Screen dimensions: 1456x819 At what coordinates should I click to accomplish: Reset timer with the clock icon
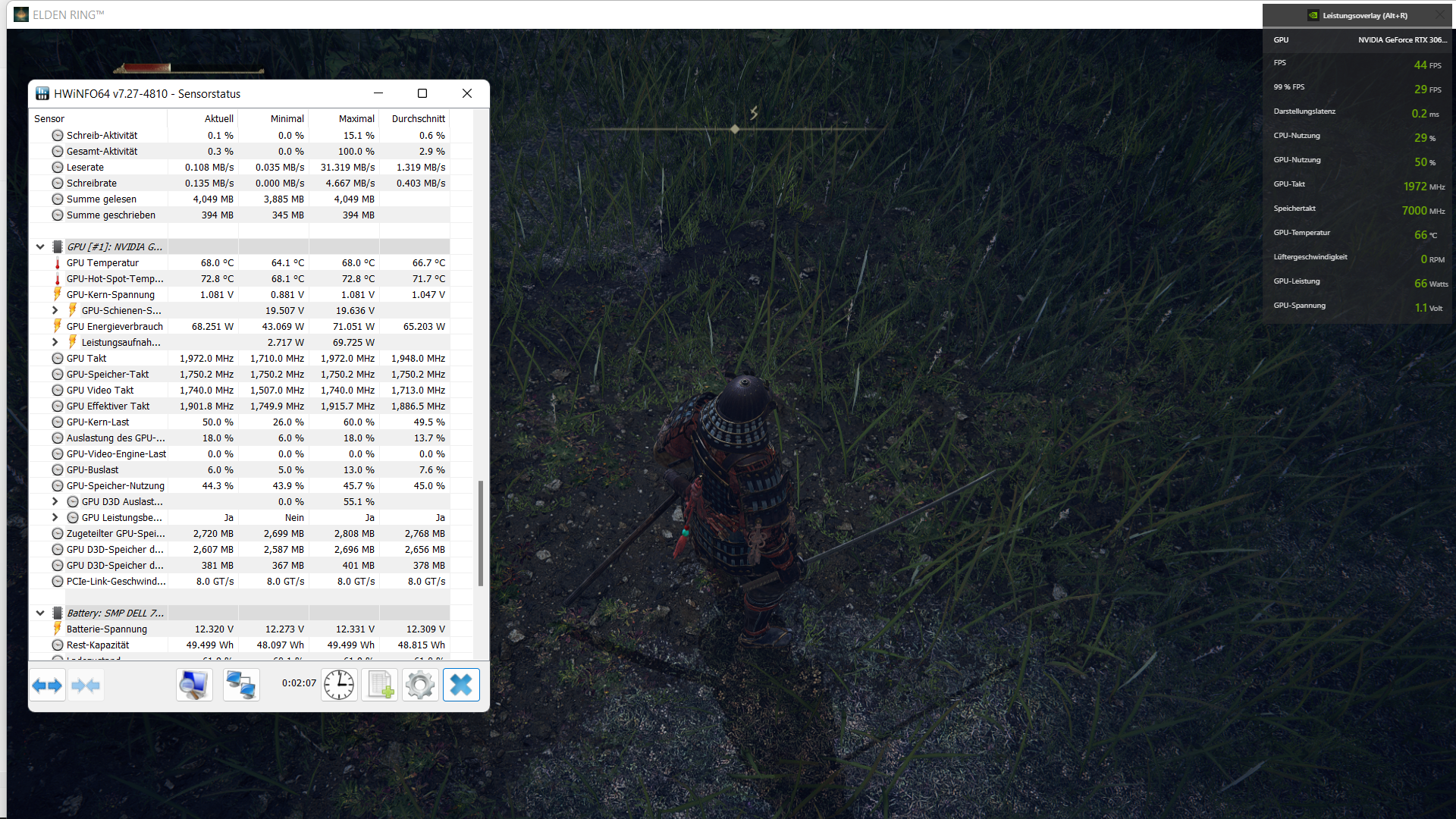coord(339,686)
